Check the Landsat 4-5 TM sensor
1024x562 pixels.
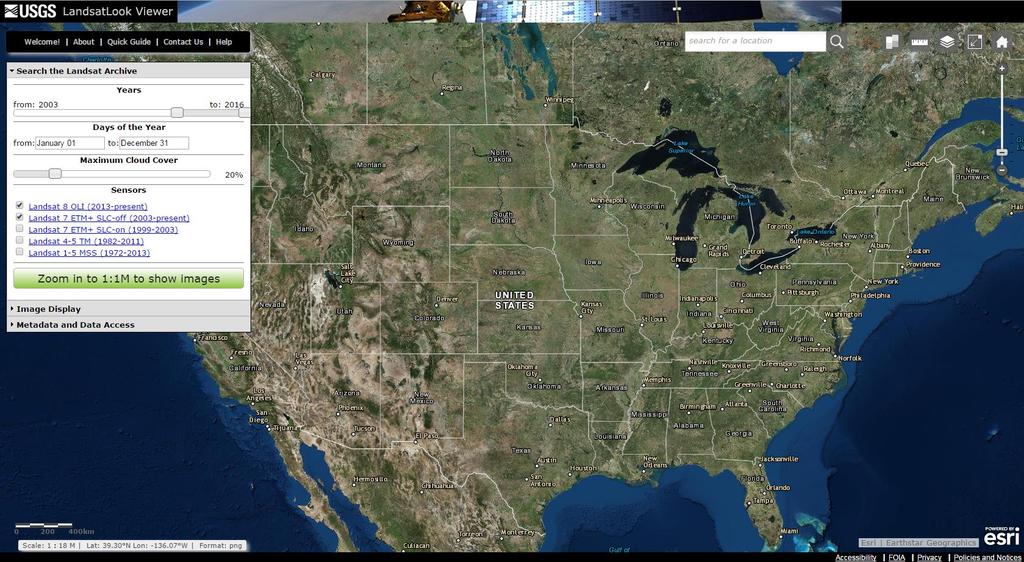[20, 240]
